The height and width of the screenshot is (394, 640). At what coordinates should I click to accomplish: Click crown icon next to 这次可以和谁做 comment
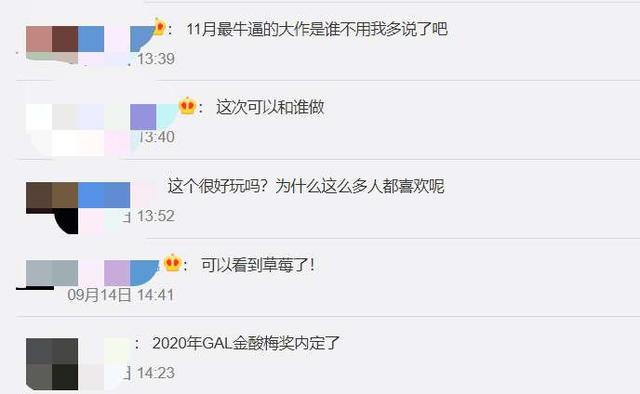187,106
